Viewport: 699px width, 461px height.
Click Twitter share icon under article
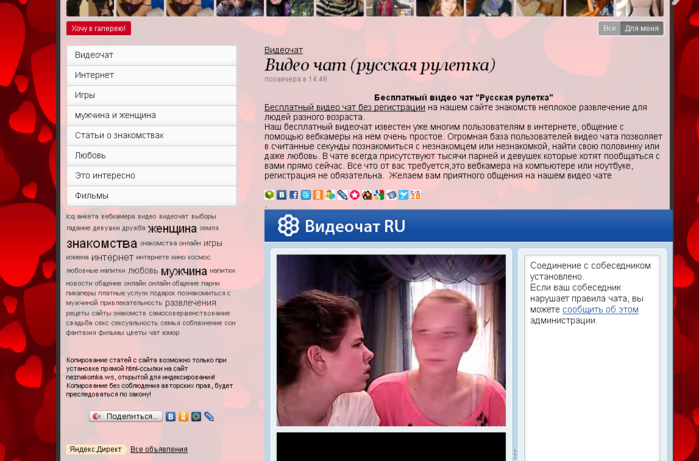click(x=306, y=195)
